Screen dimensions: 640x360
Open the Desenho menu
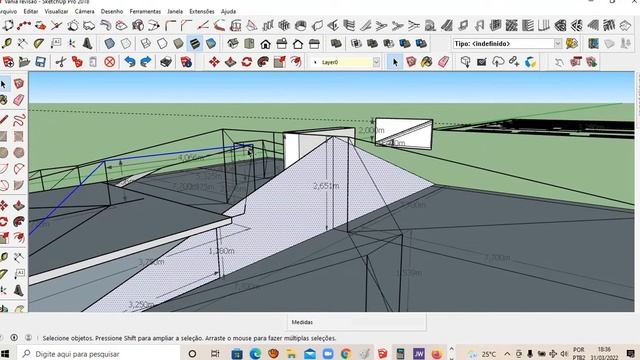[112, 11]
